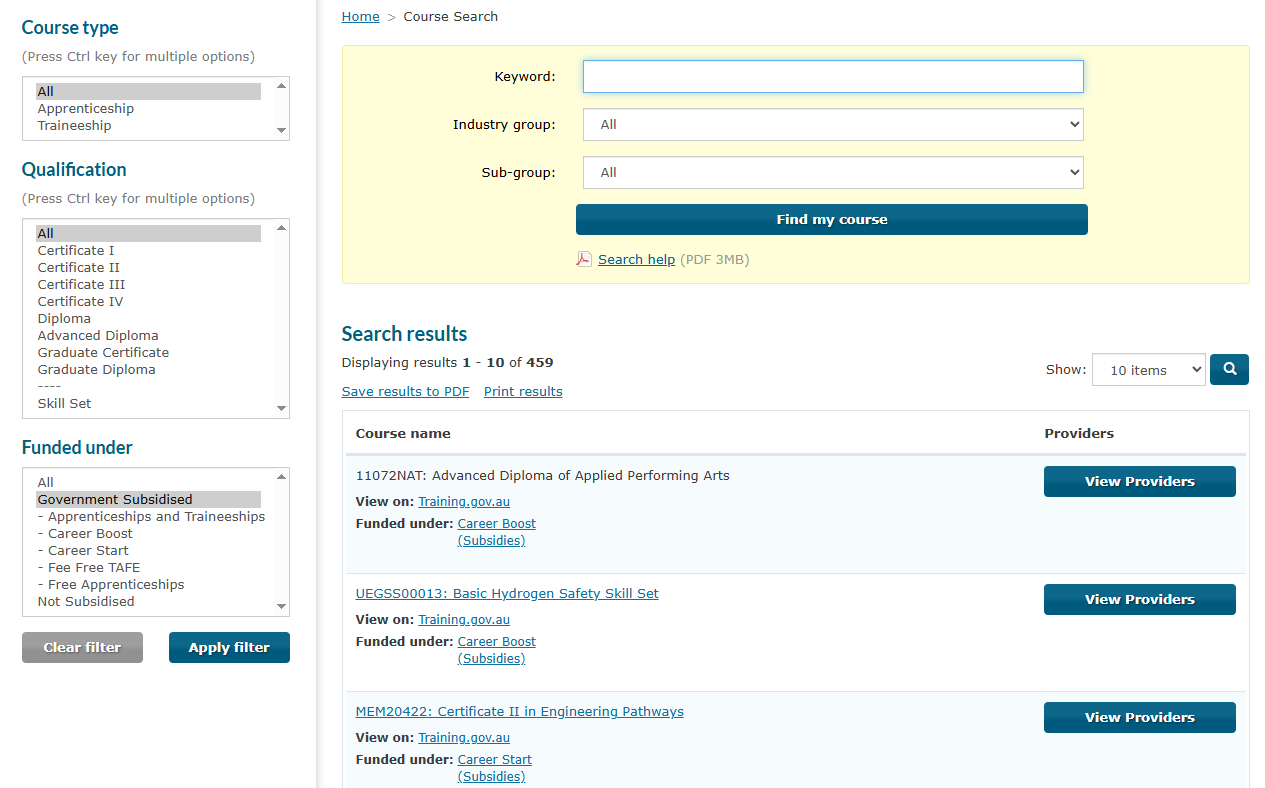
Task: Select Graduate Certificate qualification
Action: coord(149,353)
